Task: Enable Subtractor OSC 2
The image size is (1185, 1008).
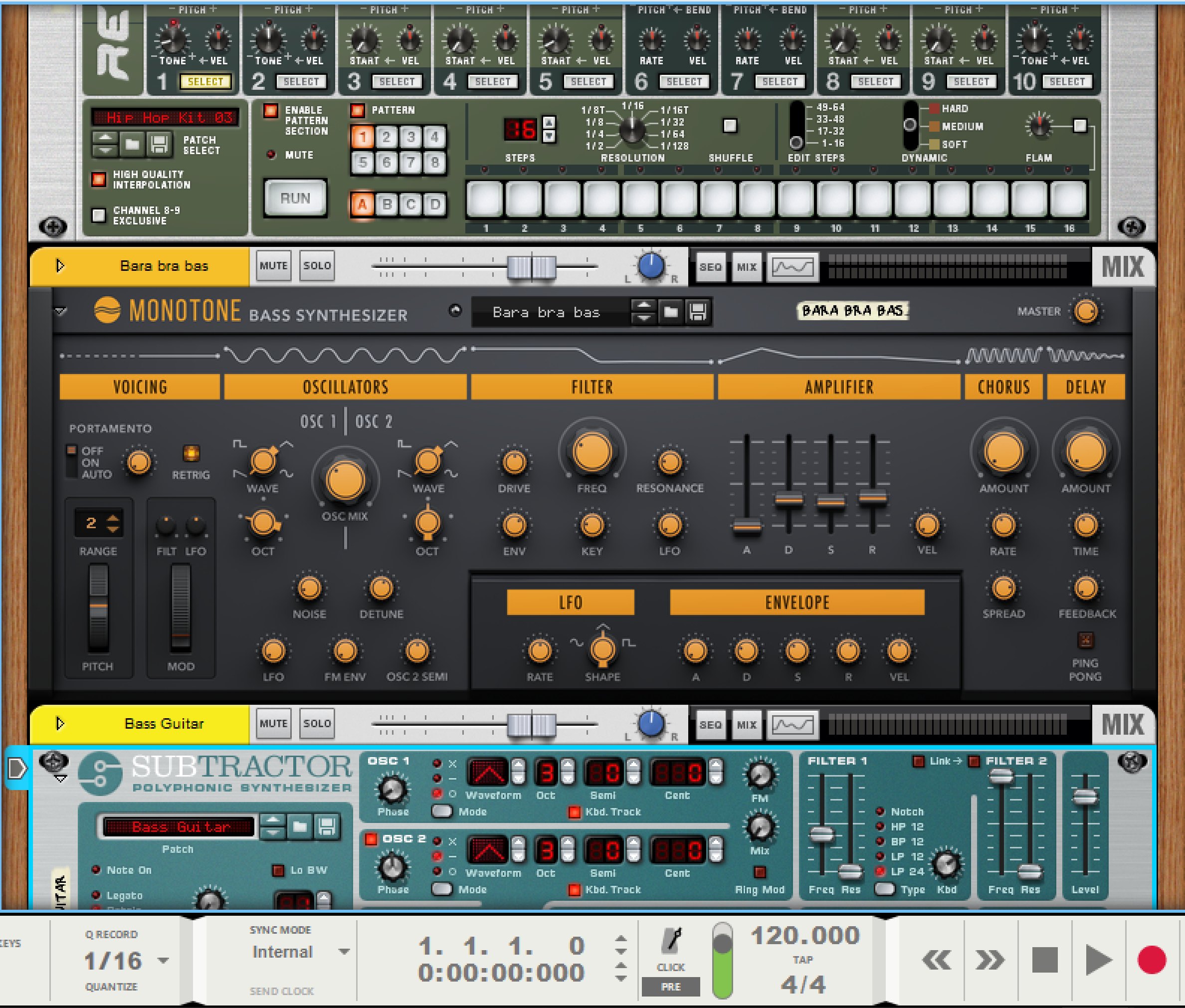Action: (x=371, y=838)
